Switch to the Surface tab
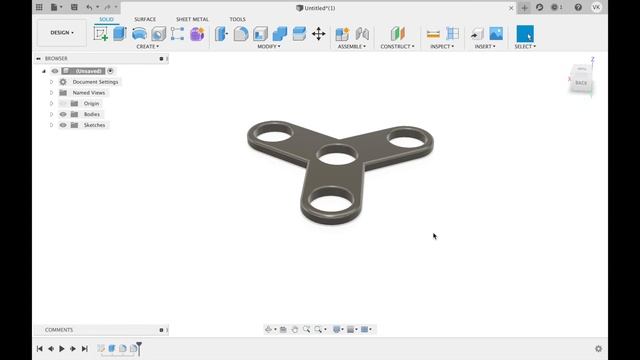Screen dimensions: 640x360 coord(145,19)
